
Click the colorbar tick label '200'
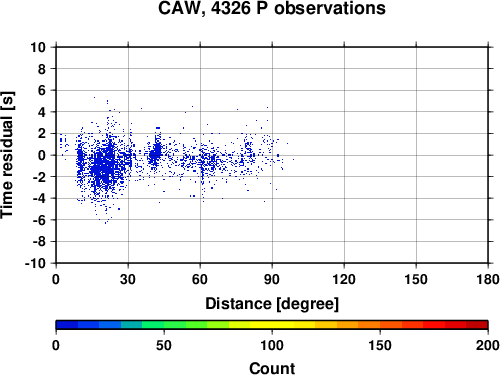point(488,345)
